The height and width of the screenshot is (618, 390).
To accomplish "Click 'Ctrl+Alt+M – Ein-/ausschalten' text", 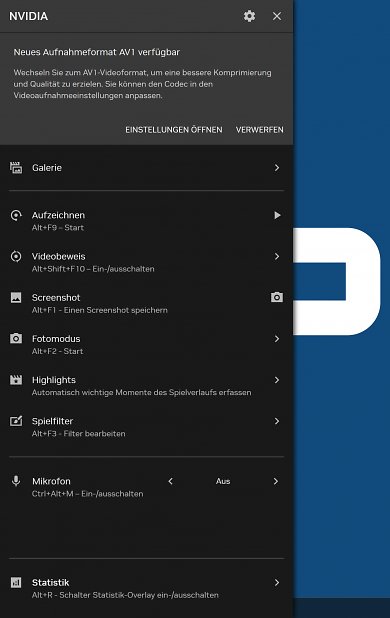I will point(87,494).
